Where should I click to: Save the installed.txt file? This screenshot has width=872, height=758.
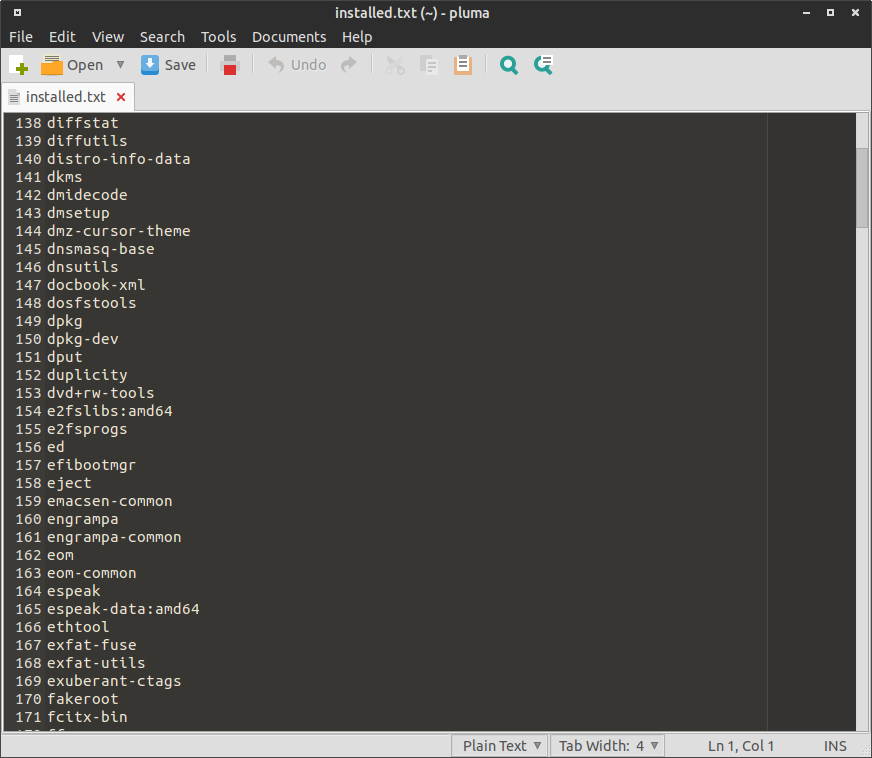pyautogui.click(x=169, y=64)
